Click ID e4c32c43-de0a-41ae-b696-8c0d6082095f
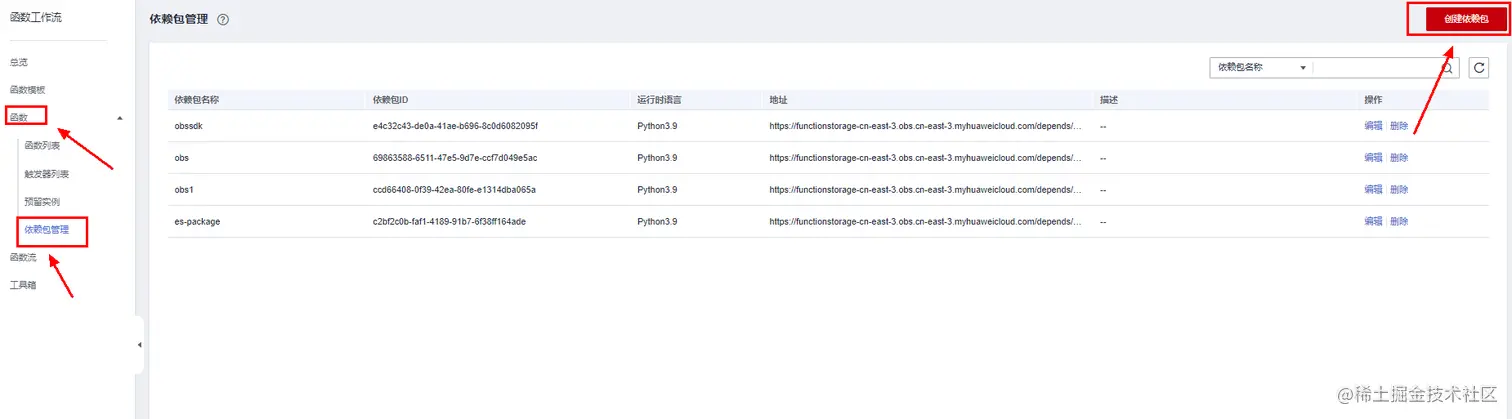This screenshot has height=419, width=1512. 455,126
